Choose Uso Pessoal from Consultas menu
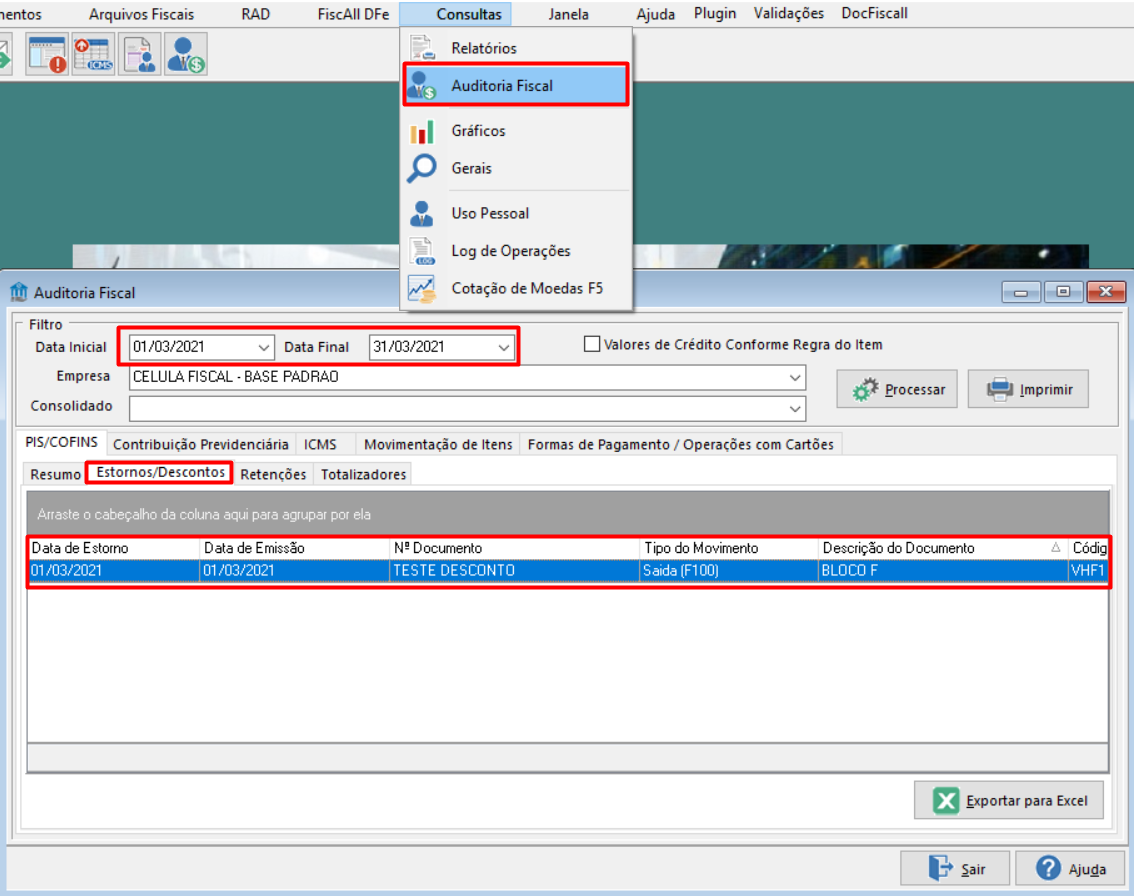 pos(516,213)
